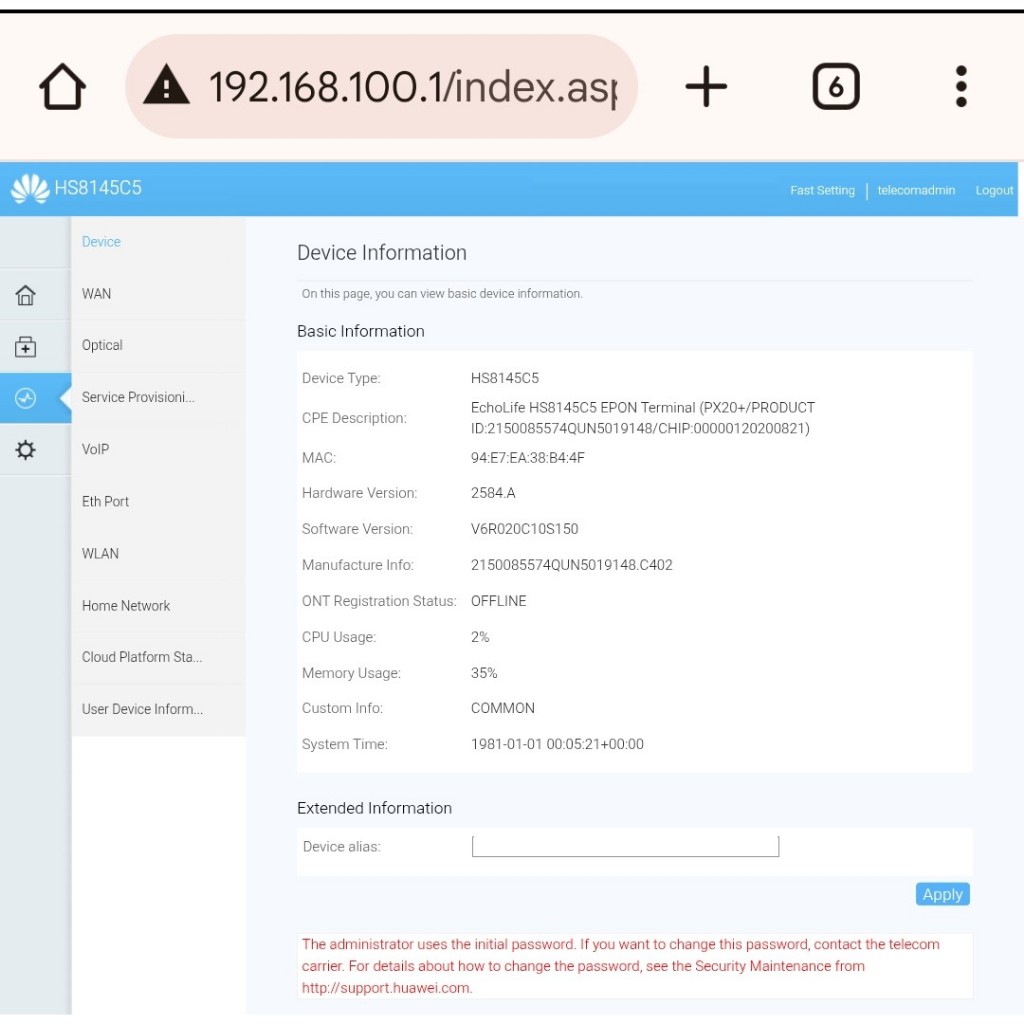
Task: Tap the browser home icon
Action: pyautogui.click(x=62, y=88)
